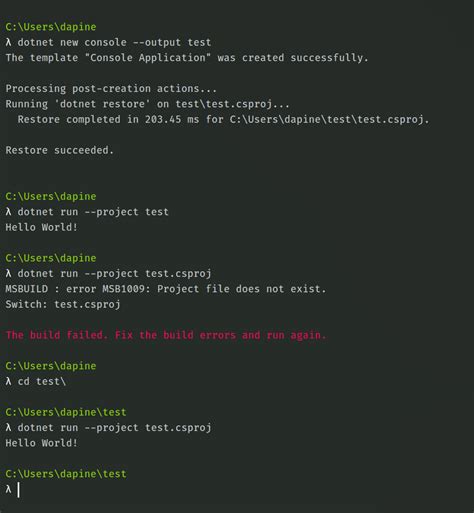The height and width of the screenshot is (513, 474).
Task: Click the 'Switch: test.csproj' line
Action: click(x=63, y=304)
